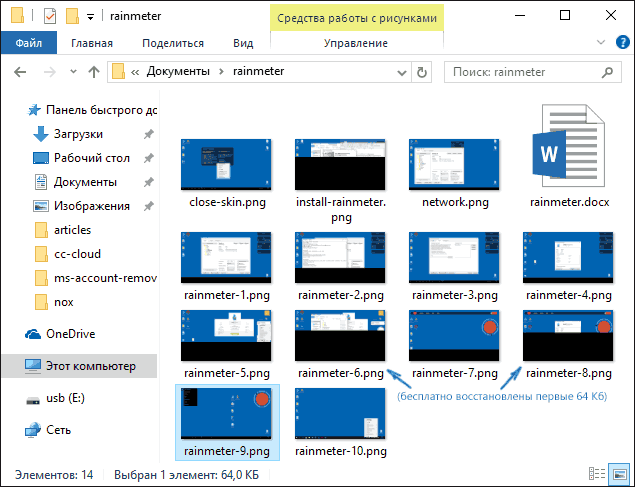
Task: Select the rainmeter-4.png thumbnail
Action: pyautogui.click(x=568, y=257)
